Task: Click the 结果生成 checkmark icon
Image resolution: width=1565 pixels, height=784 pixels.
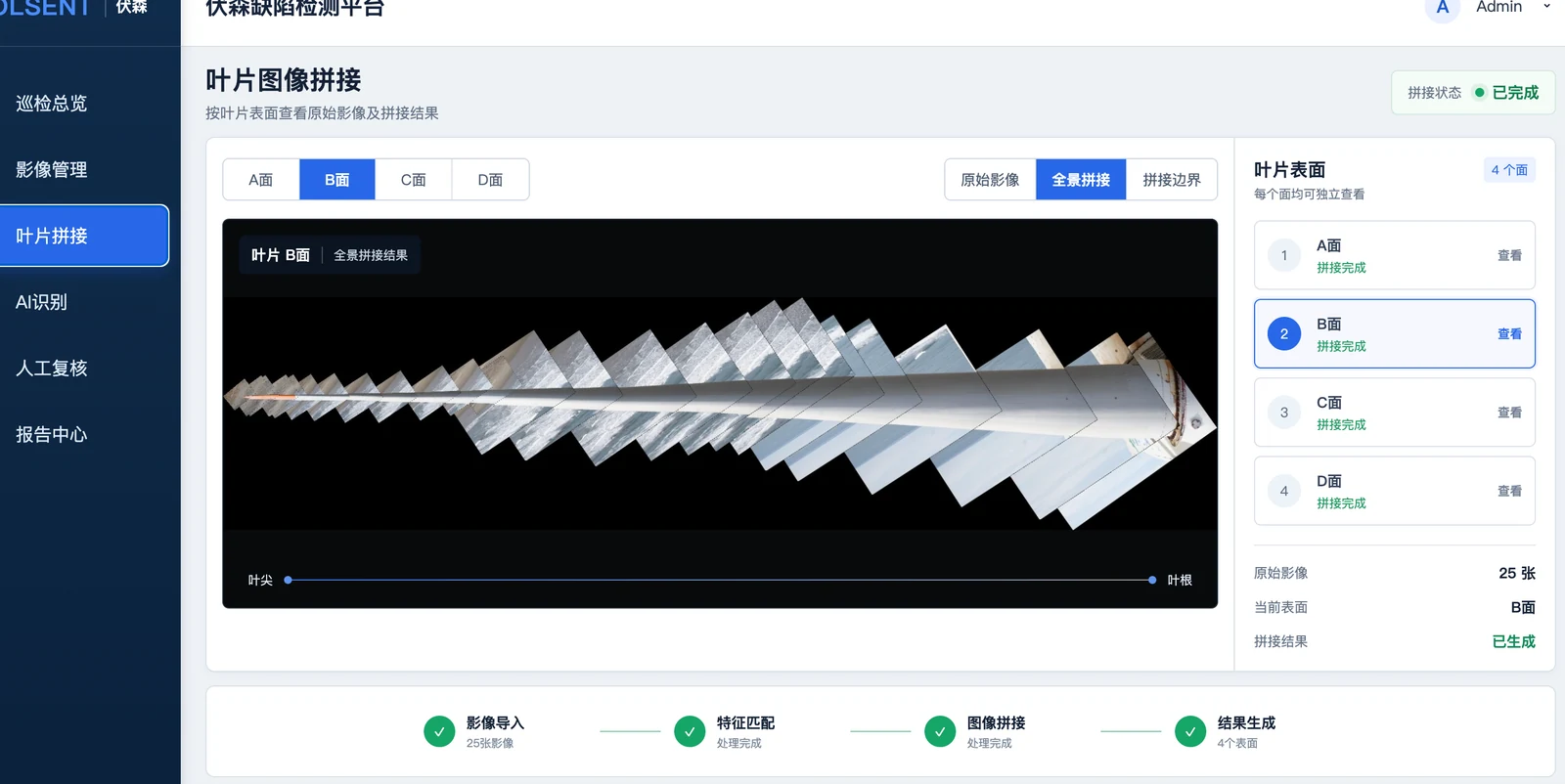Action: point(1190,731)
